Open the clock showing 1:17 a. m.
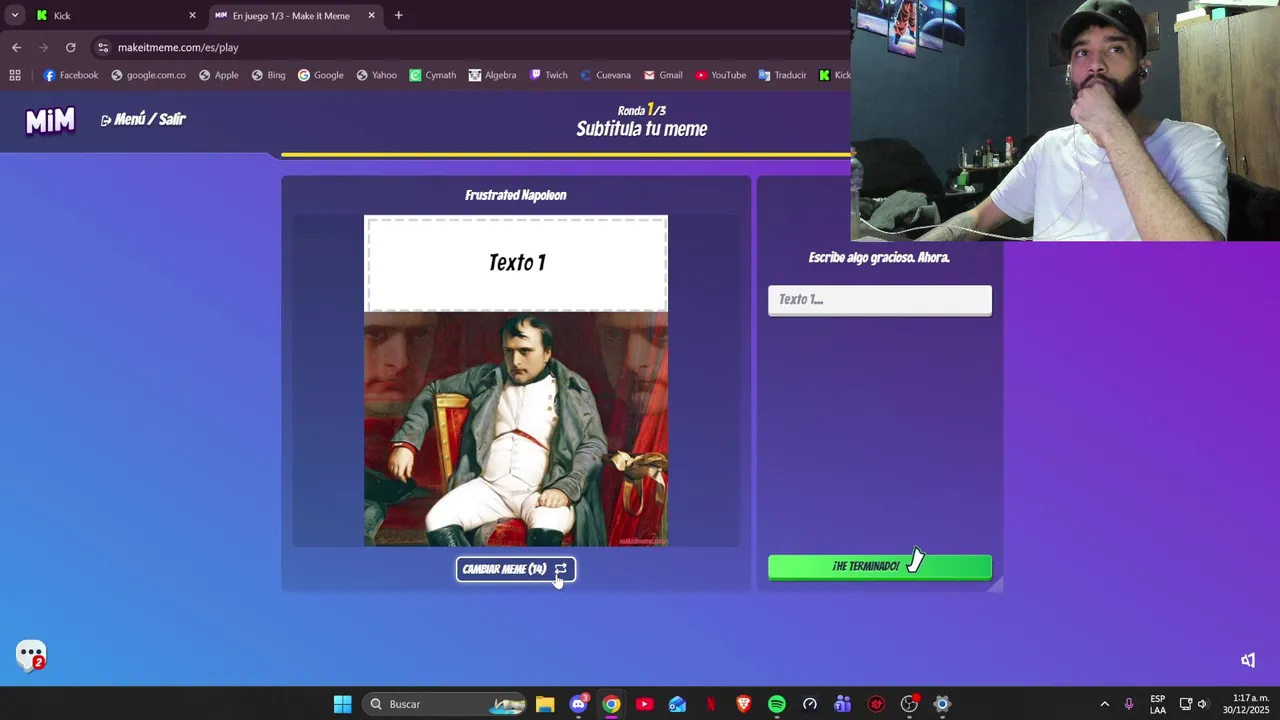1280x720 pixels. pyautogui.click(x=1246, y=704)
